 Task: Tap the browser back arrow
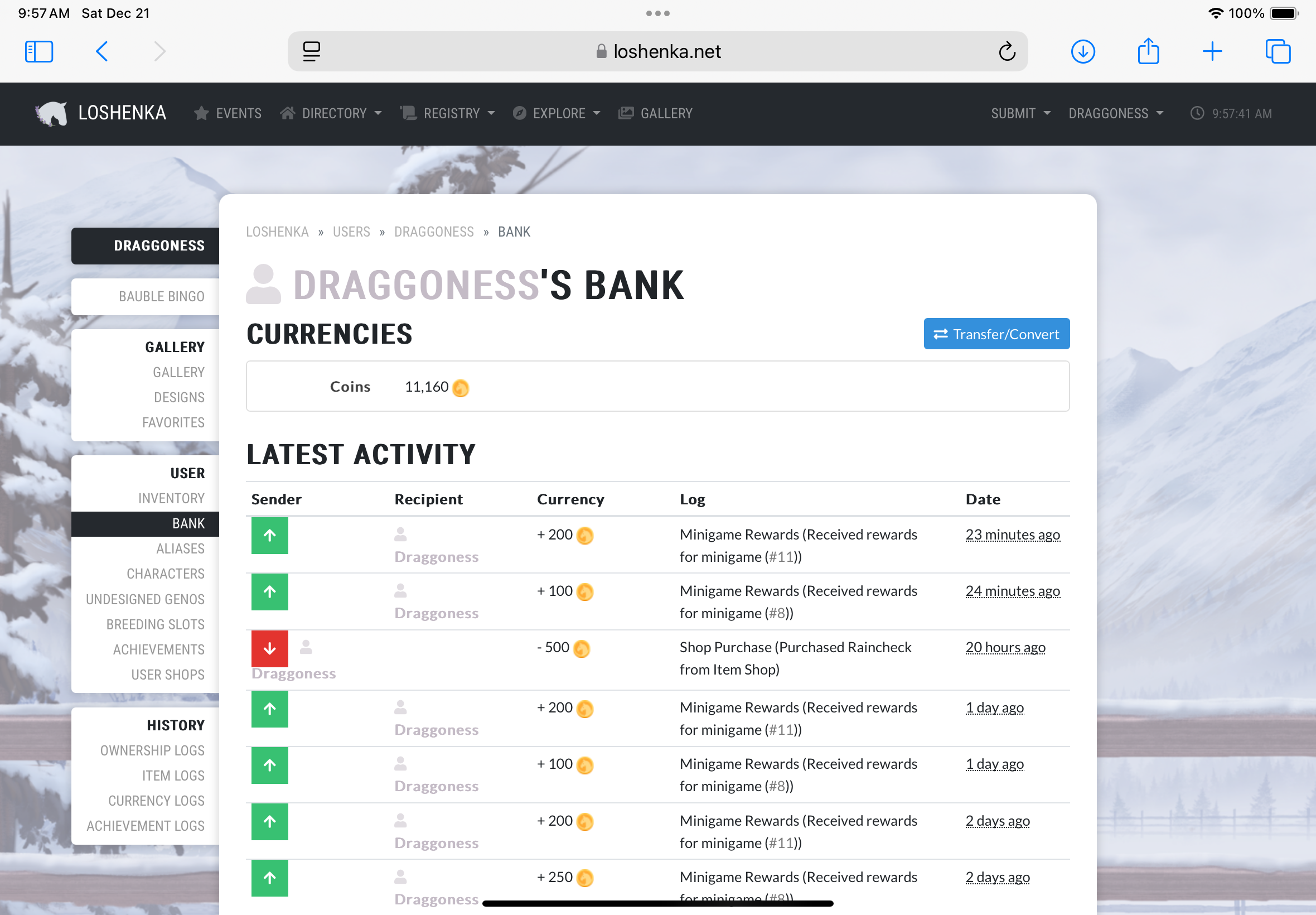(x=102, y=51)
